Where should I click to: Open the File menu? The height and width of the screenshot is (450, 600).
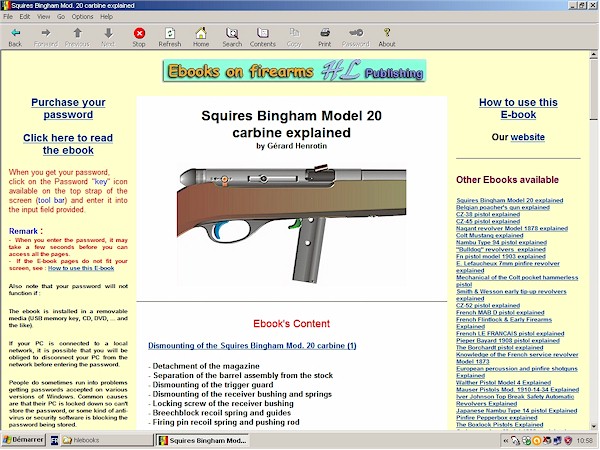8,17
